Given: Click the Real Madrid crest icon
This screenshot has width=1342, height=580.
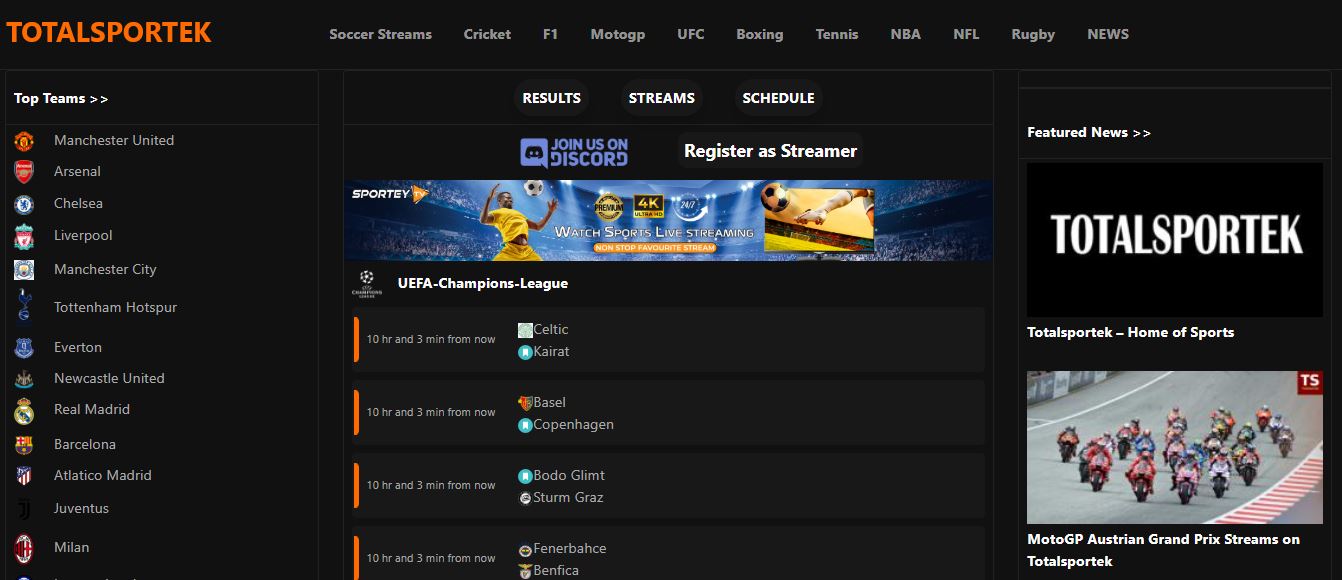Looking at the screenshot, I should click(24, 410).
